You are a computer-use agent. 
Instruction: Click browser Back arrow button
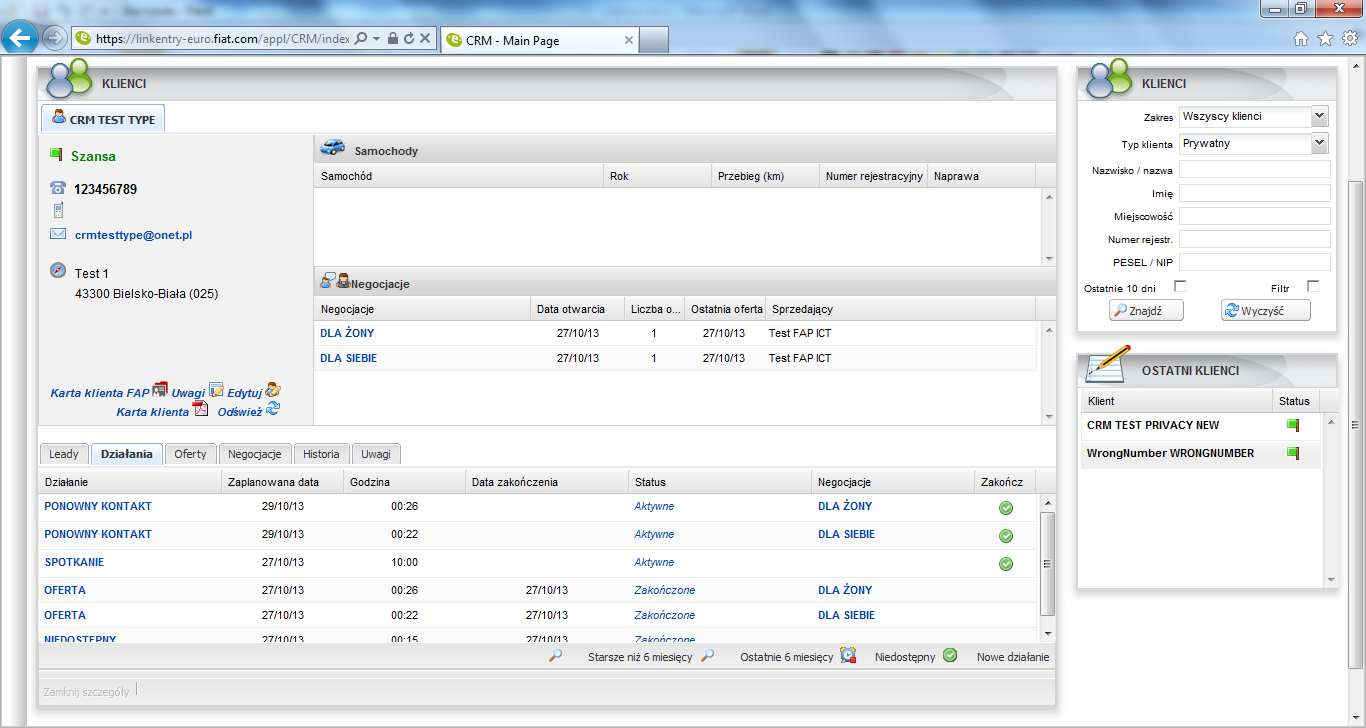click(x=20, y=38)
